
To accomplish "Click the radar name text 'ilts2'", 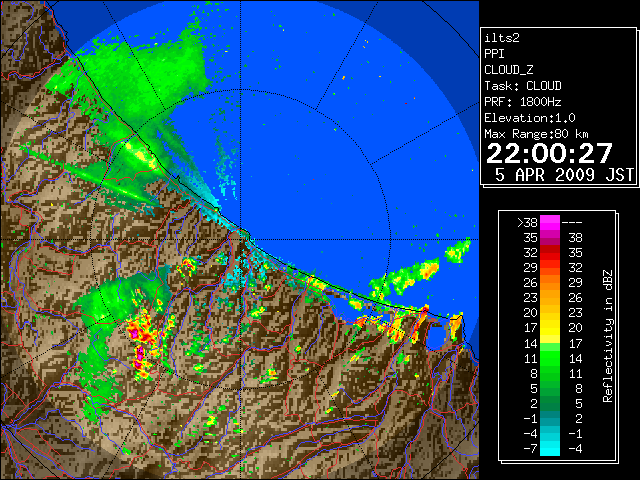I will 502,38.
